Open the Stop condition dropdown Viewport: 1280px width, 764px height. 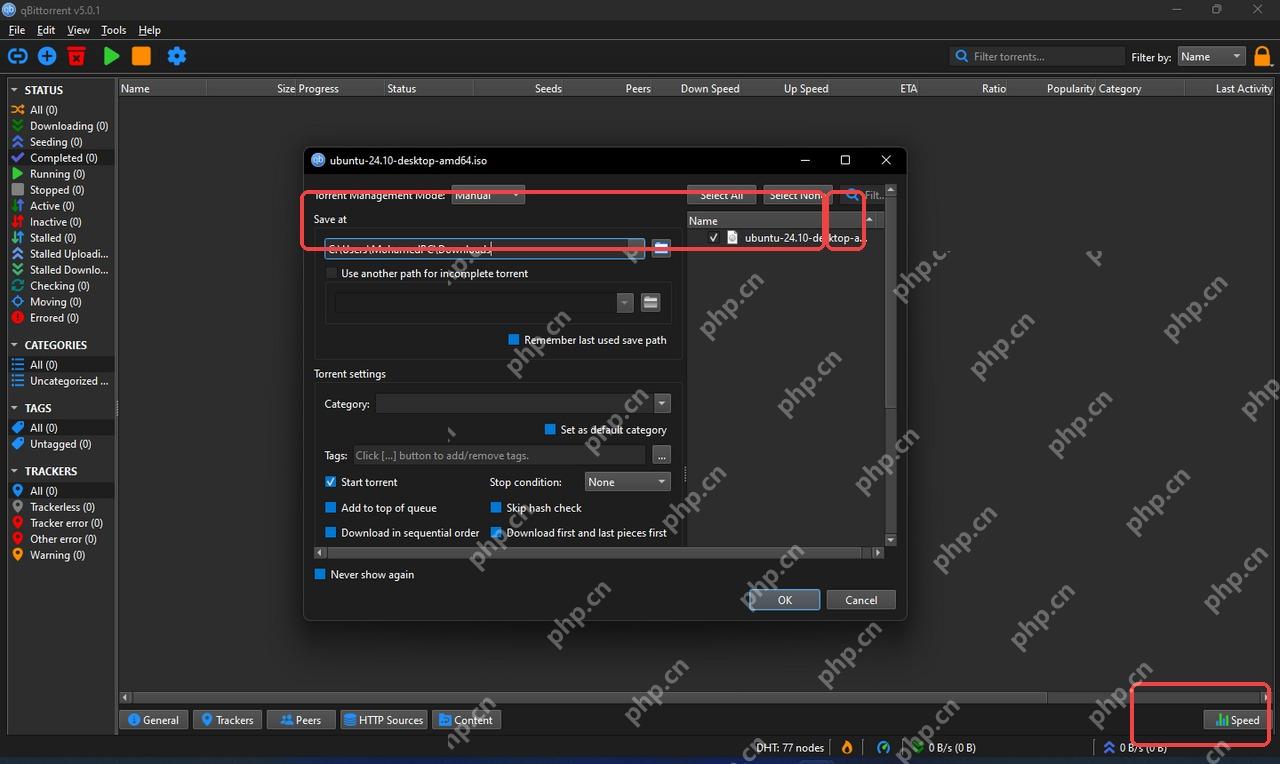[x=628, y=482]
